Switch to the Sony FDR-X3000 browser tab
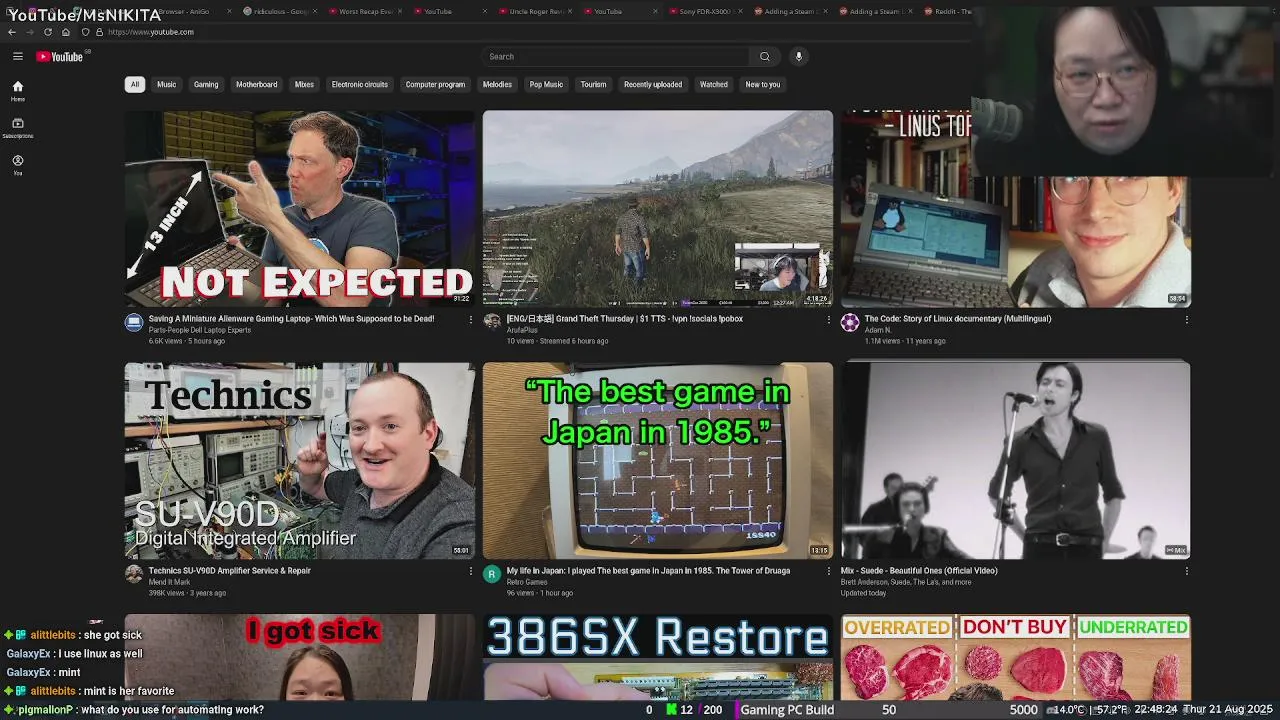Image resolution: width=1280 pixels, height=720 pixels. [x=705, y=11]
